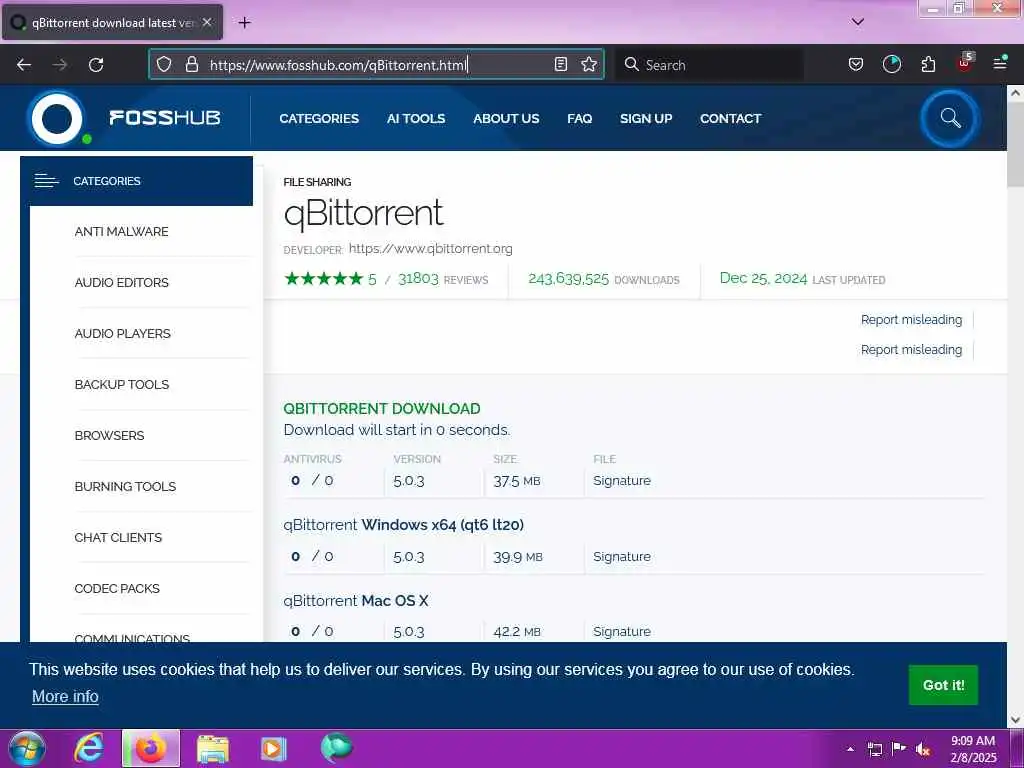Launch Internet Explorer from the taskbar
This screenshot has width=1024, height=768.
pyautogui.click(x=89, y=748)
